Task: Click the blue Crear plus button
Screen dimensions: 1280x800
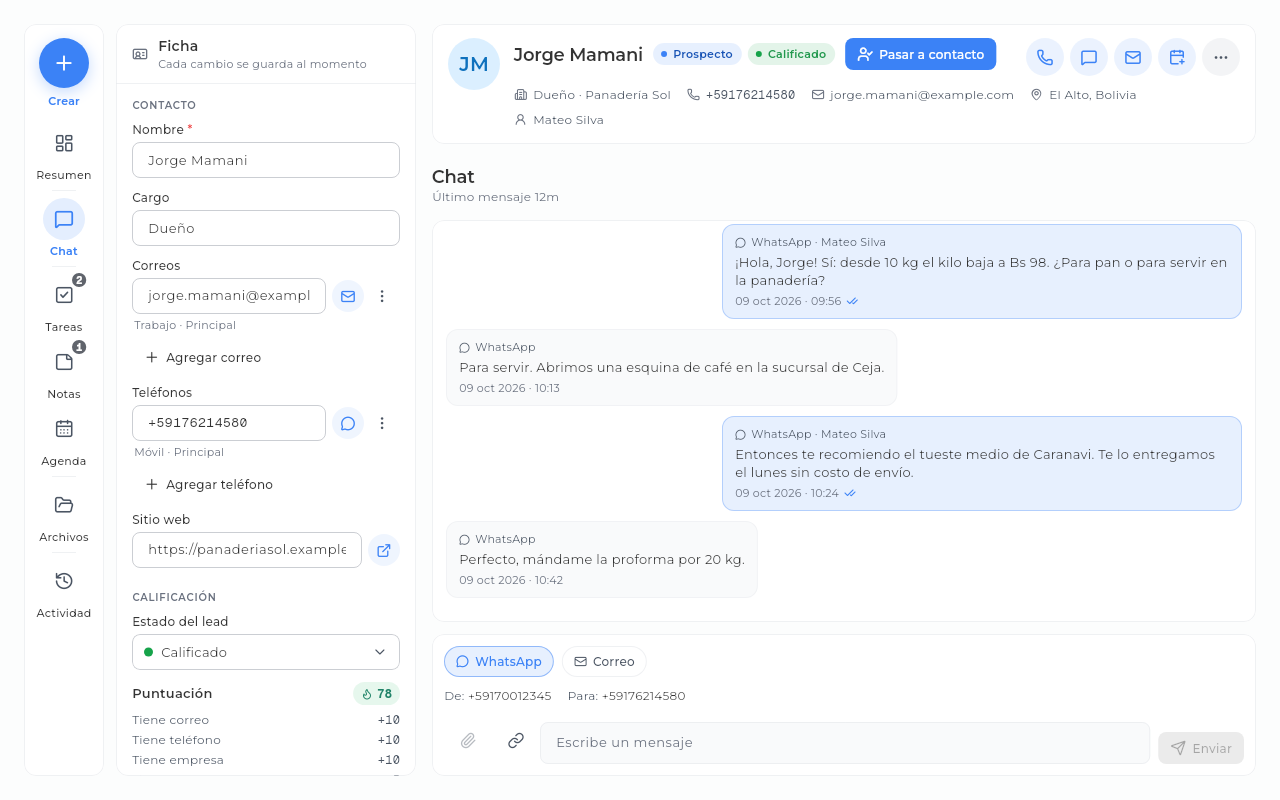Action: [x=64, y=63]
